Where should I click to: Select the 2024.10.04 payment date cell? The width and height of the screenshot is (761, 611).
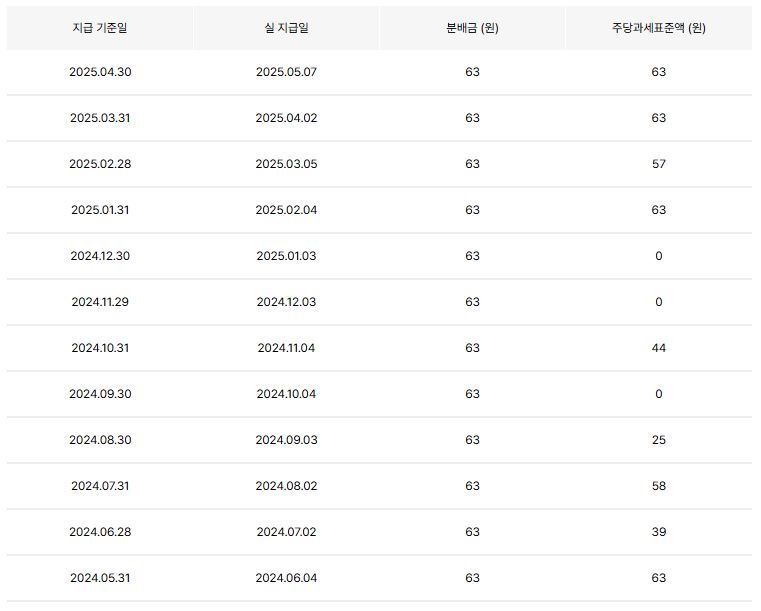[x=286, y=394]
